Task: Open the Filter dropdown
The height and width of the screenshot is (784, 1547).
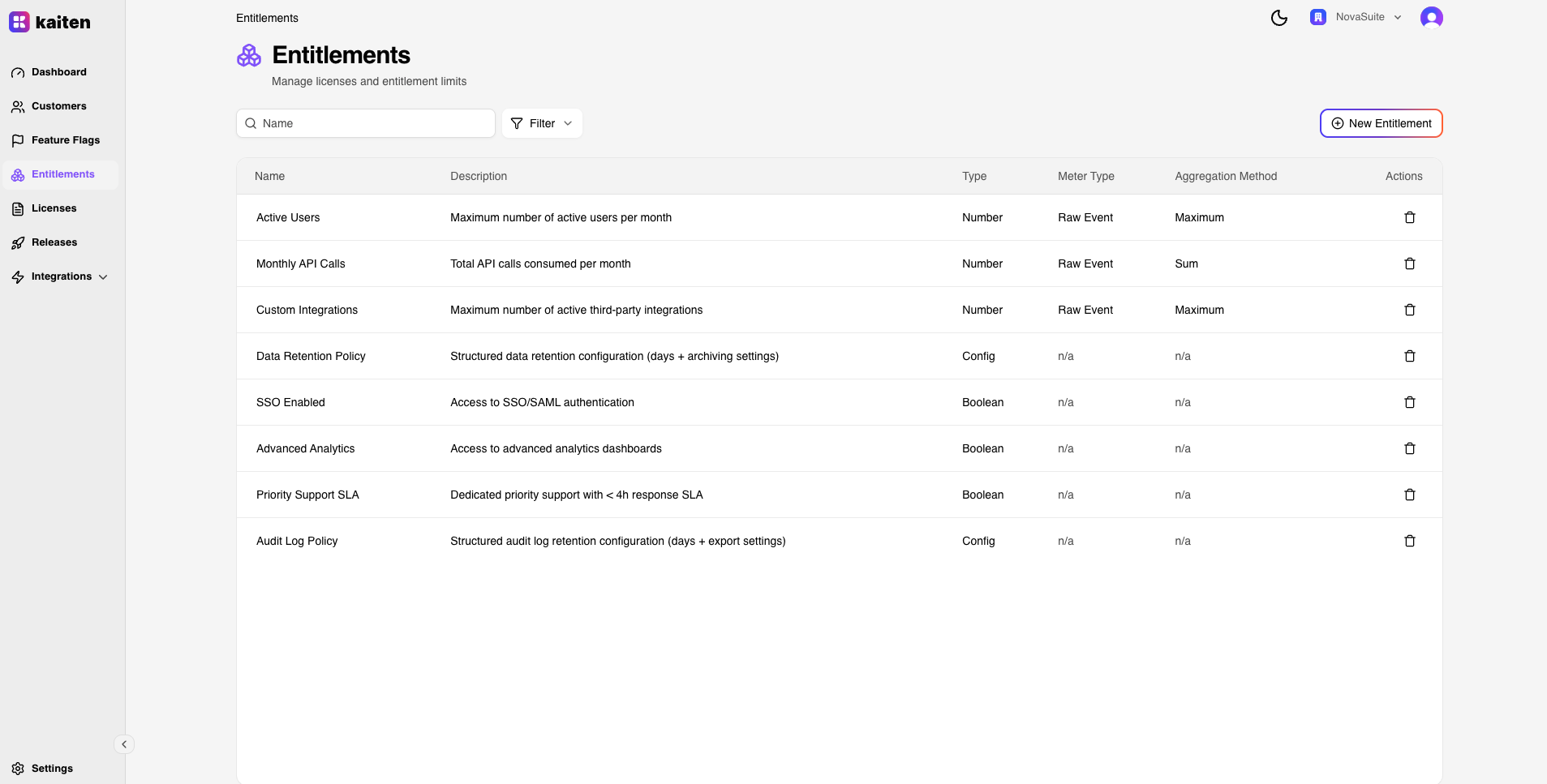Action: pyautogui.click(x=542, y=123)
